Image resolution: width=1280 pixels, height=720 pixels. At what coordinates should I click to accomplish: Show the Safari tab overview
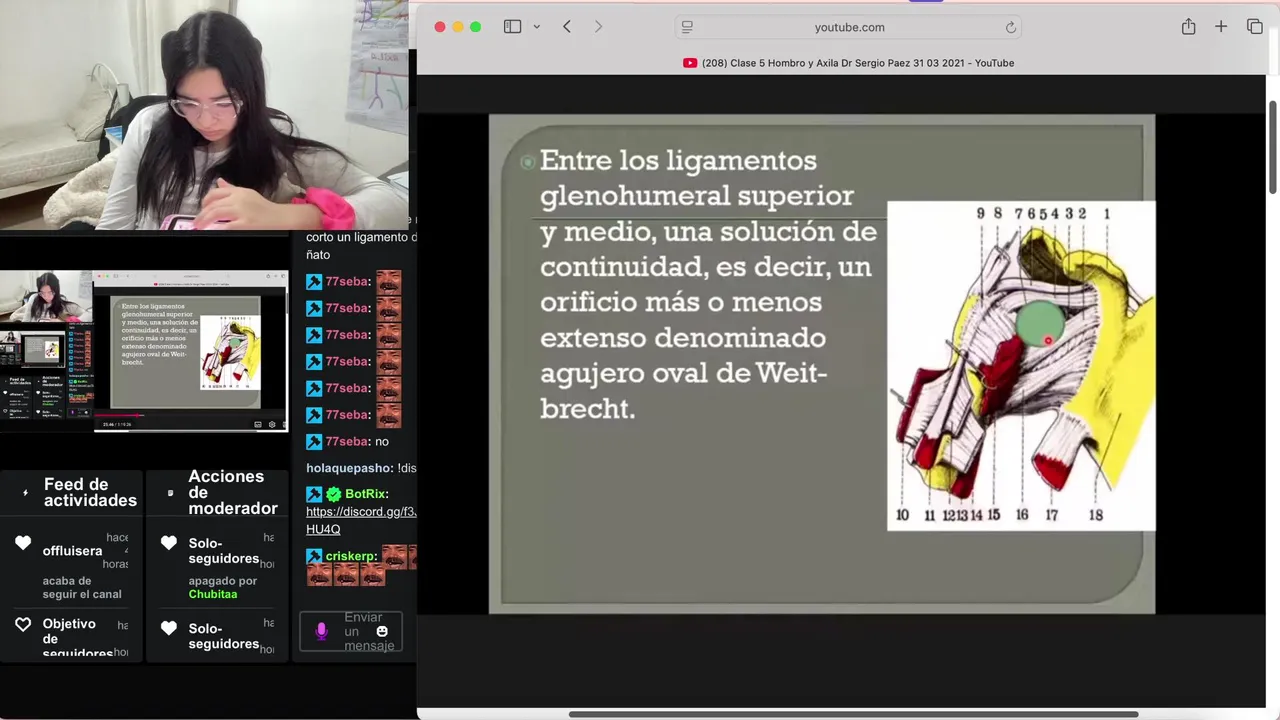(x=1255, y=27)
